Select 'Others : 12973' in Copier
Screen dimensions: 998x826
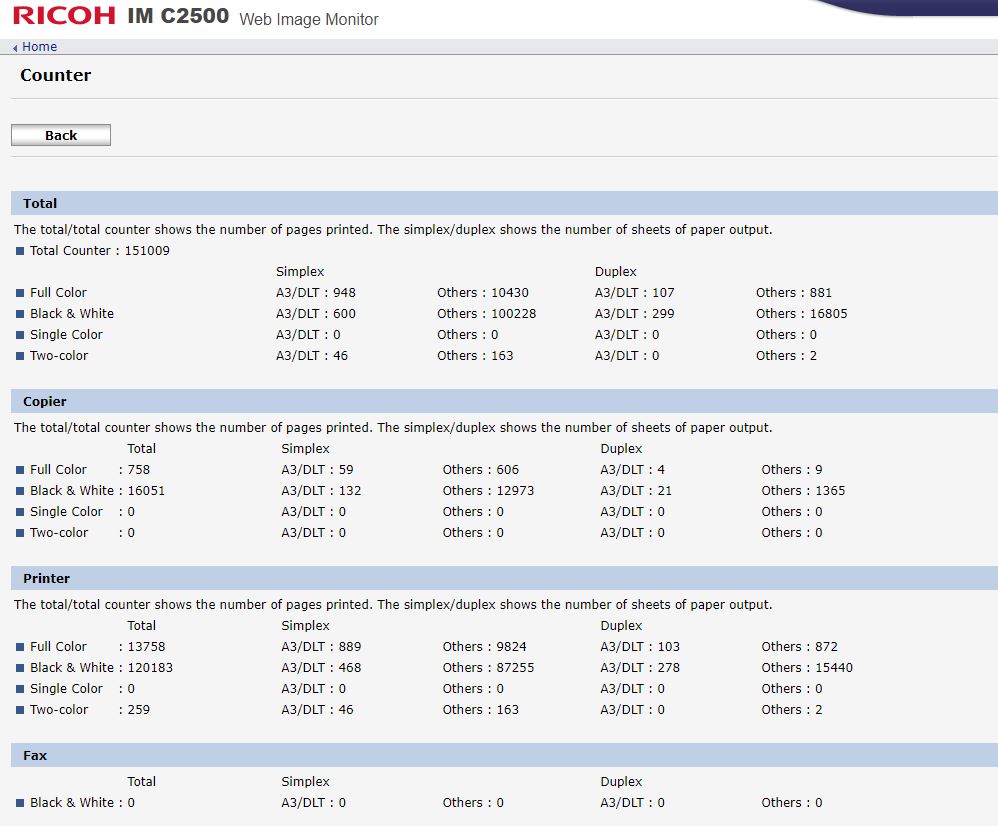488,490
